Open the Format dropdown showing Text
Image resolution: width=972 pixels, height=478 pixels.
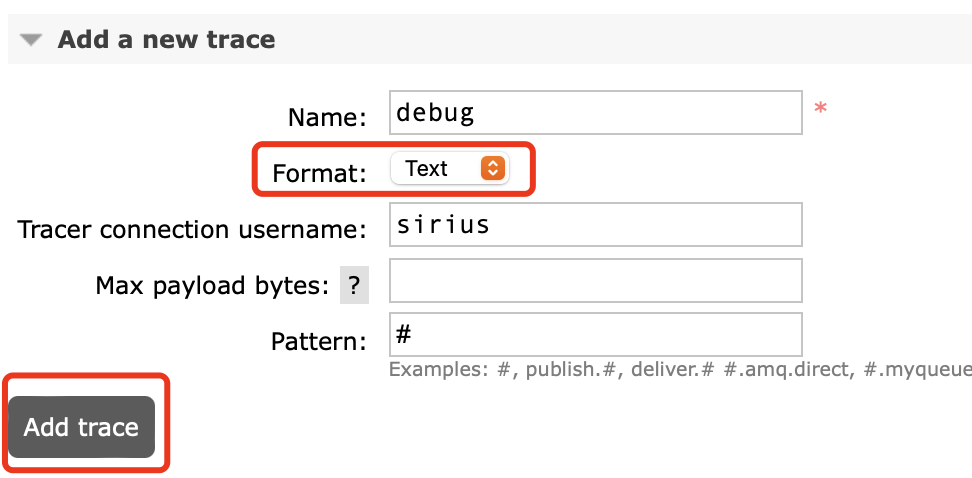coord(449,169)
